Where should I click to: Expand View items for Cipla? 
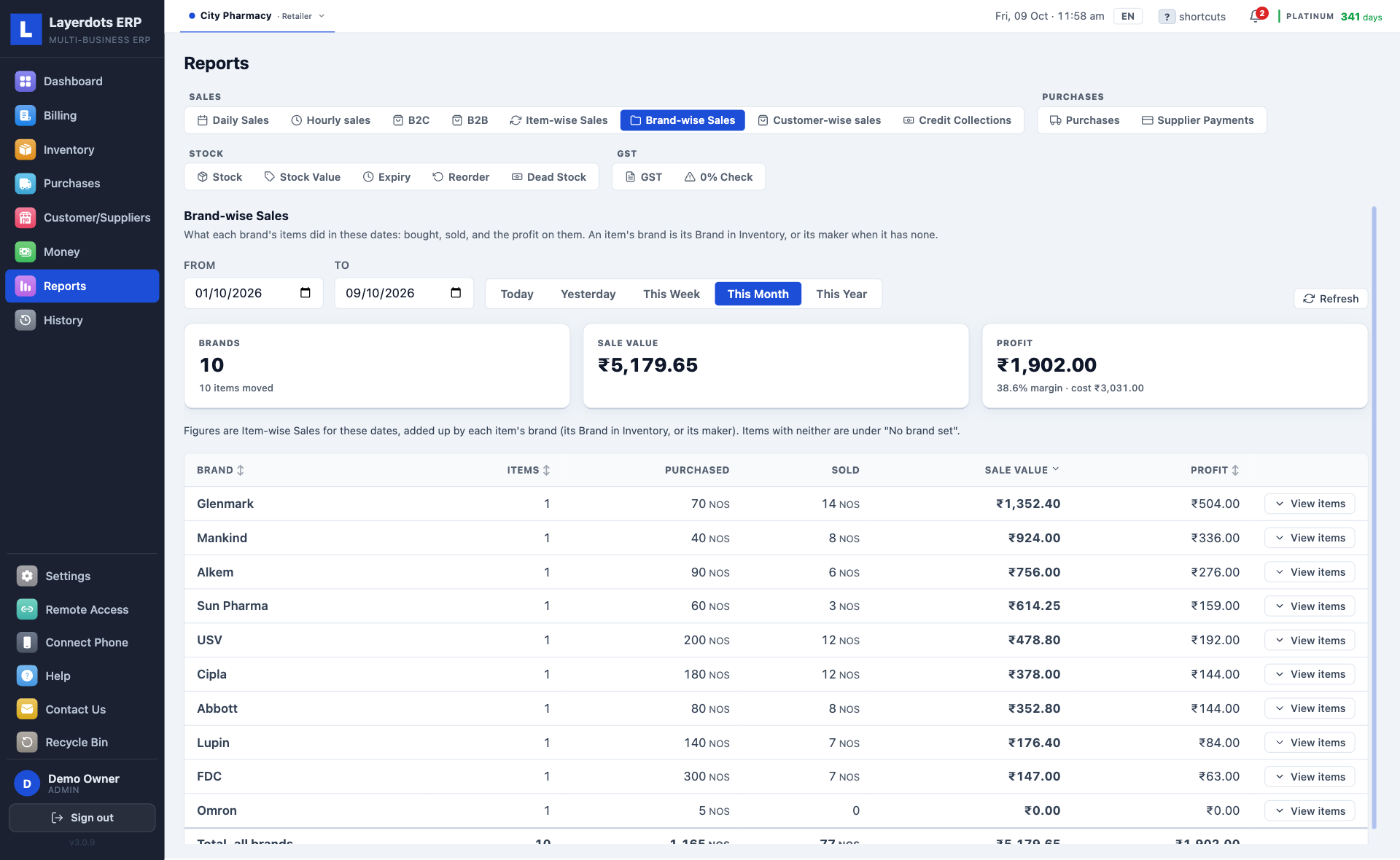(1310, 674)
